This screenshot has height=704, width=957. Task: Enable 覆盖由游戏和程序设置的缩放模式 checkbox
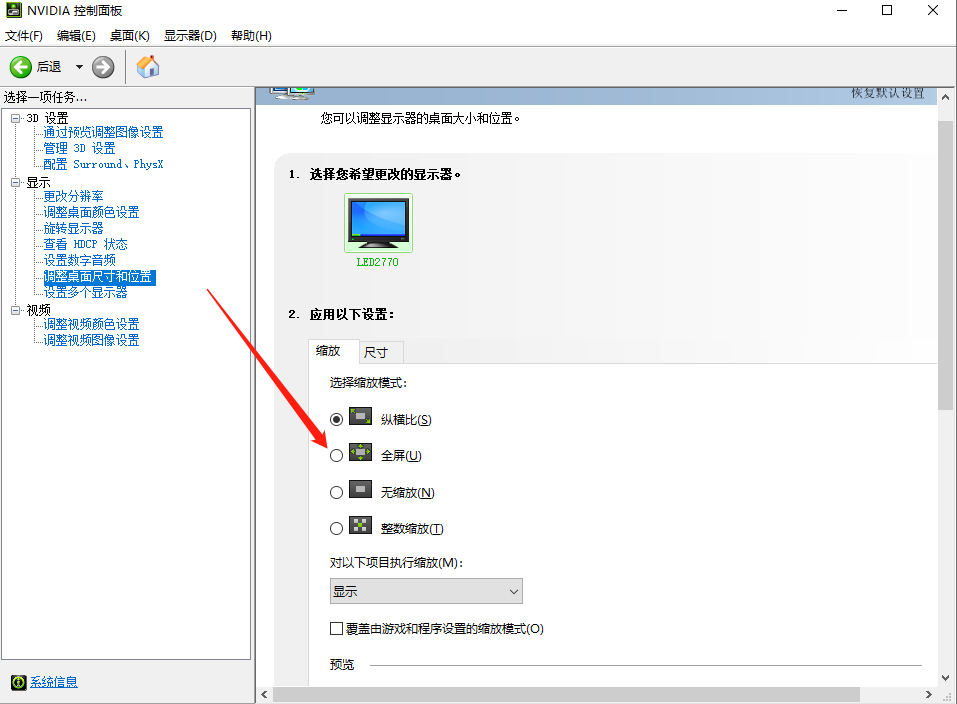(336, 628)
